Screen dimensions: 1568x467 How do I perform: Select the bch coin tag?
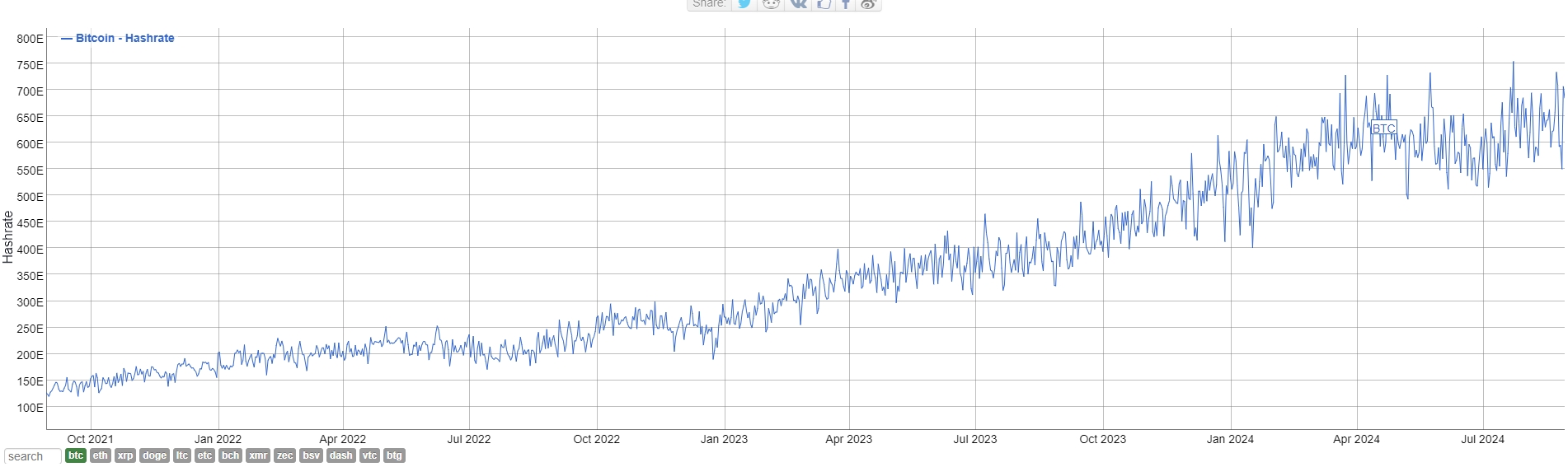[x=230, y=455]
